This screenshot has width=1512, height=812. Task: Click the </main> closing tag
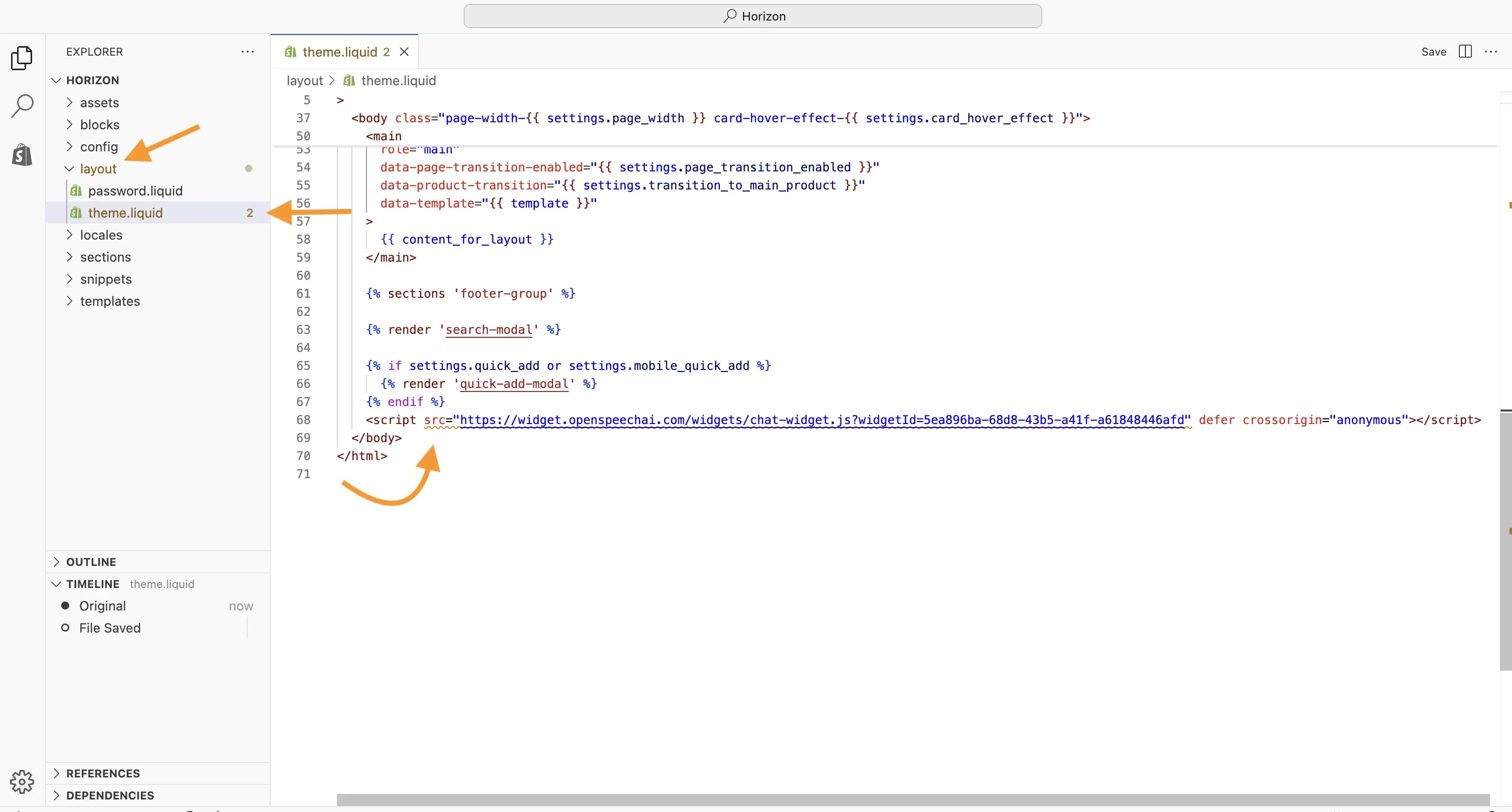[391, 257]
